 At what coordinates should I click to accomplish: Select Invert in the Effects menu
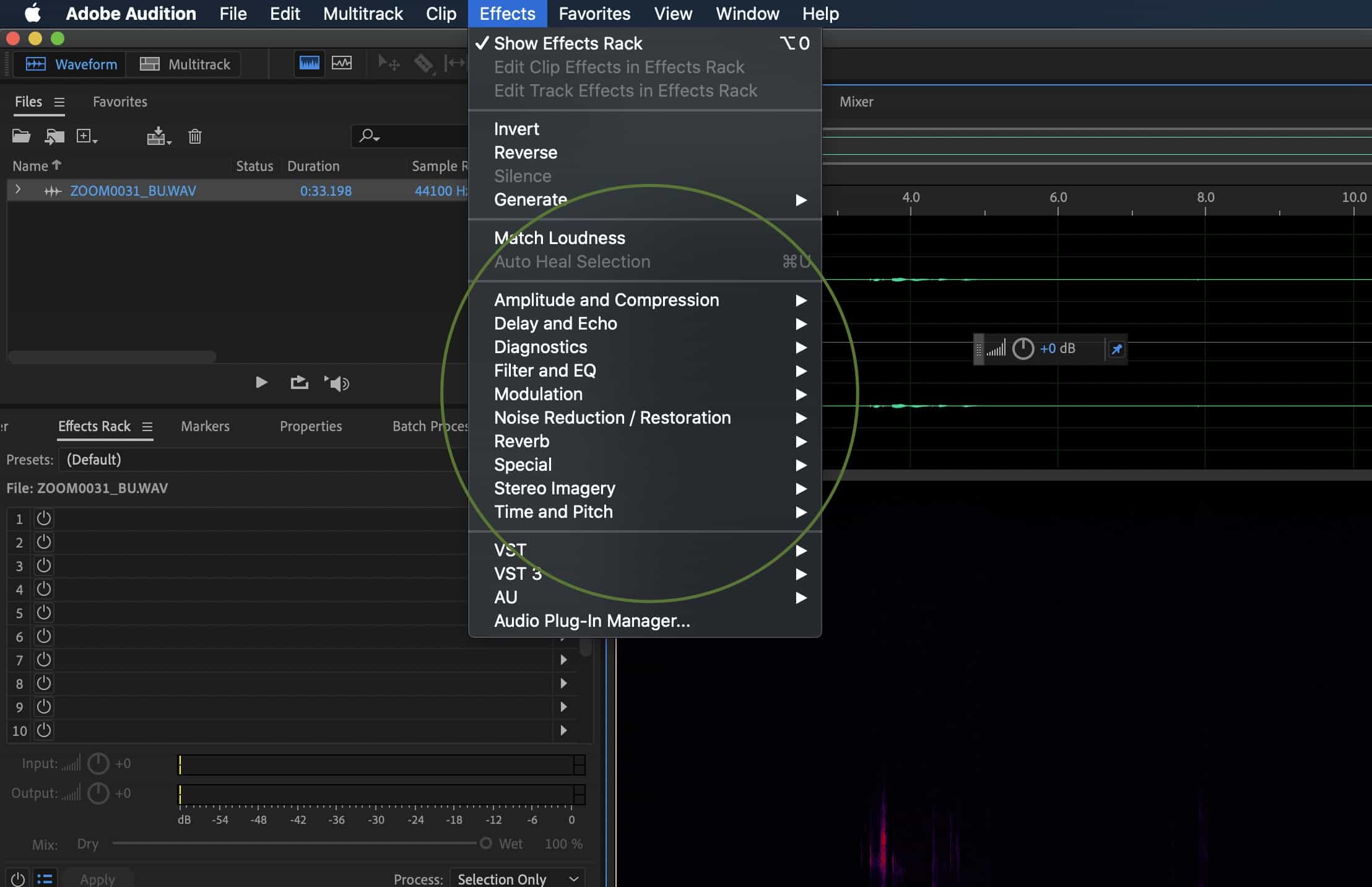(x=645, y=129)
